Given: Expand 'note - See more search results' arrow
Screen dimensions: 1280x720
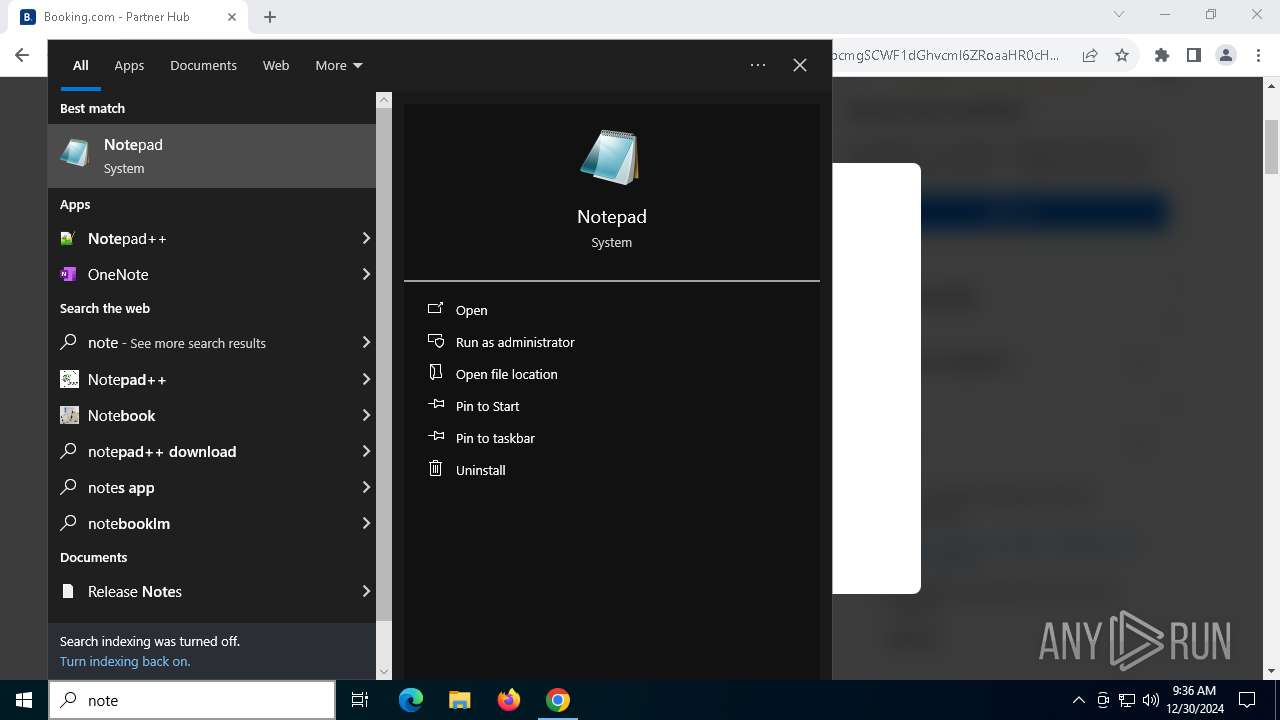Looking at the screenshot, I should coord(366,342).
